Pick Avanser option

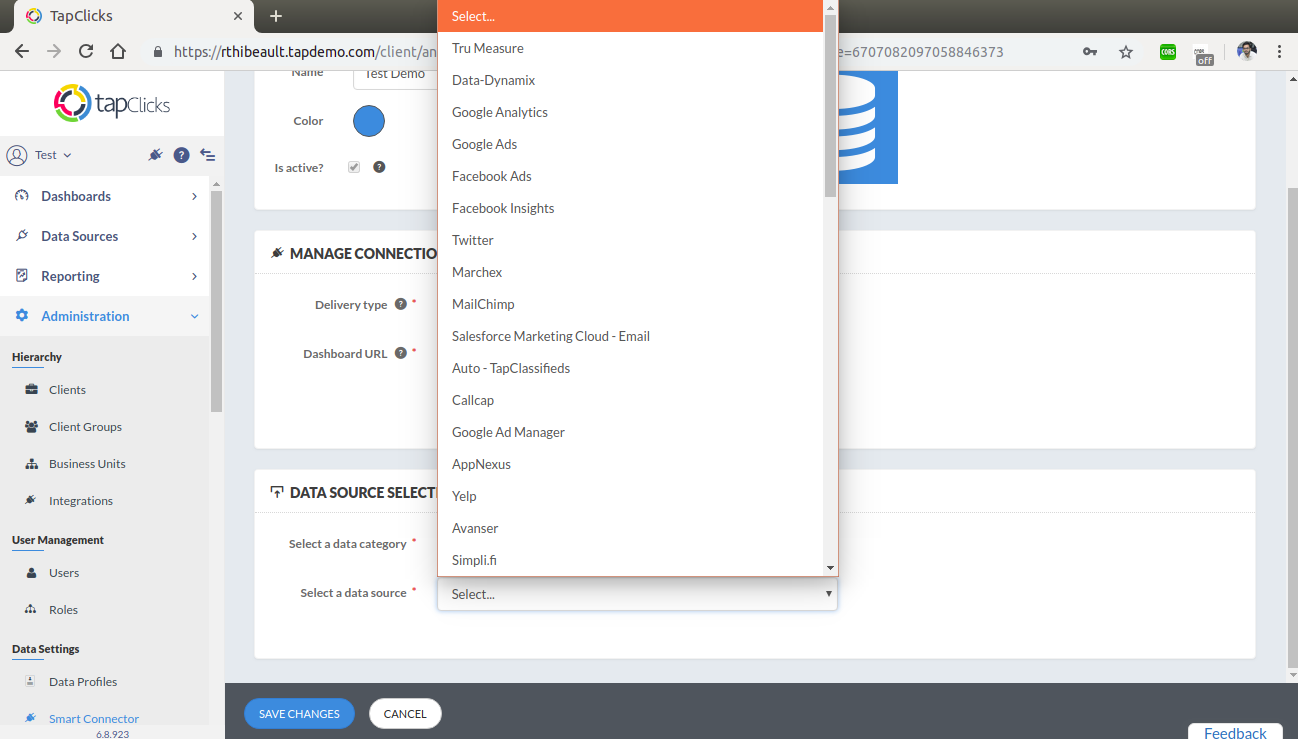pyautogui.click(x=630, y=528)
